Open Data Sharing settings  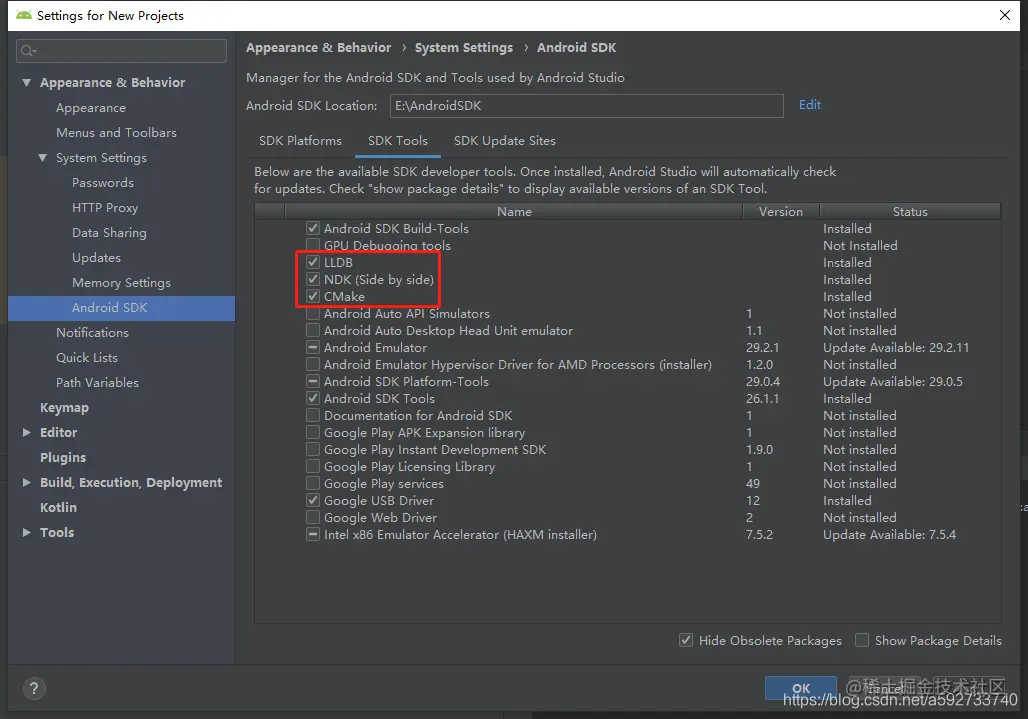point(109,233)
